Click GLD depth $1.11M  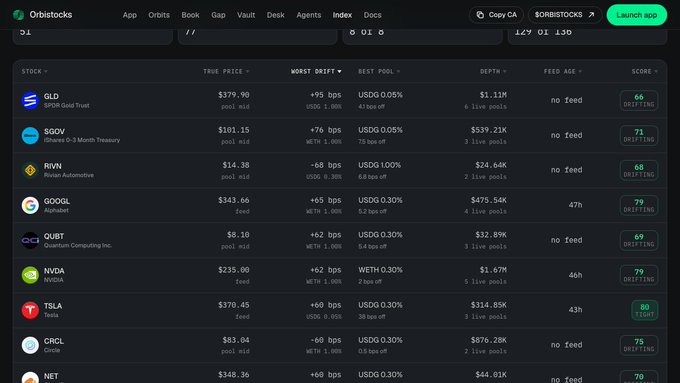(493, 95)
